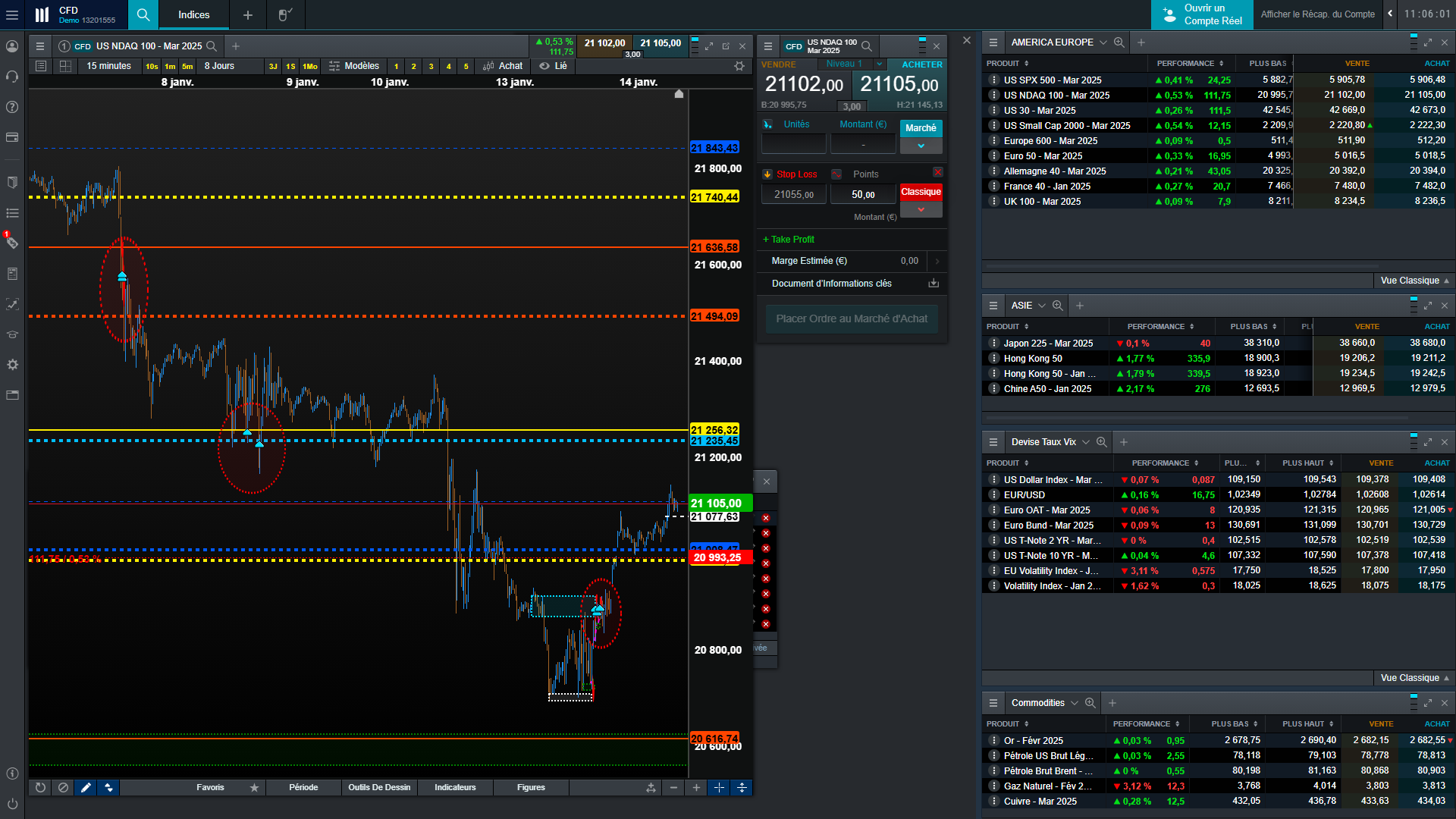
Task: Enable the Take Profit option
Action: (789, 240)
